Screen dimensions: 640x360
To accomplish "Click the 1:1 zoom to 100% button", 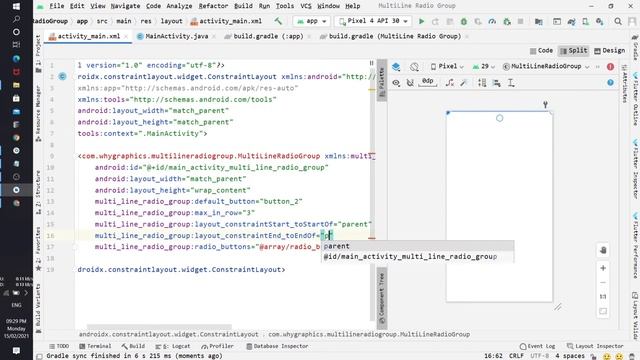I will pyautogui.click(x=603, y=296).
